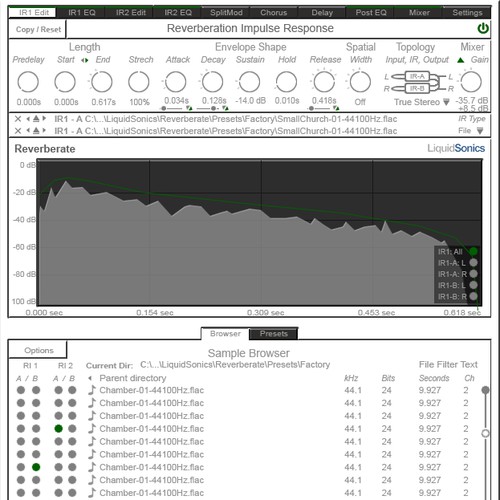Click the Hold knob
The image size is (500, 500).
(286, 82)
